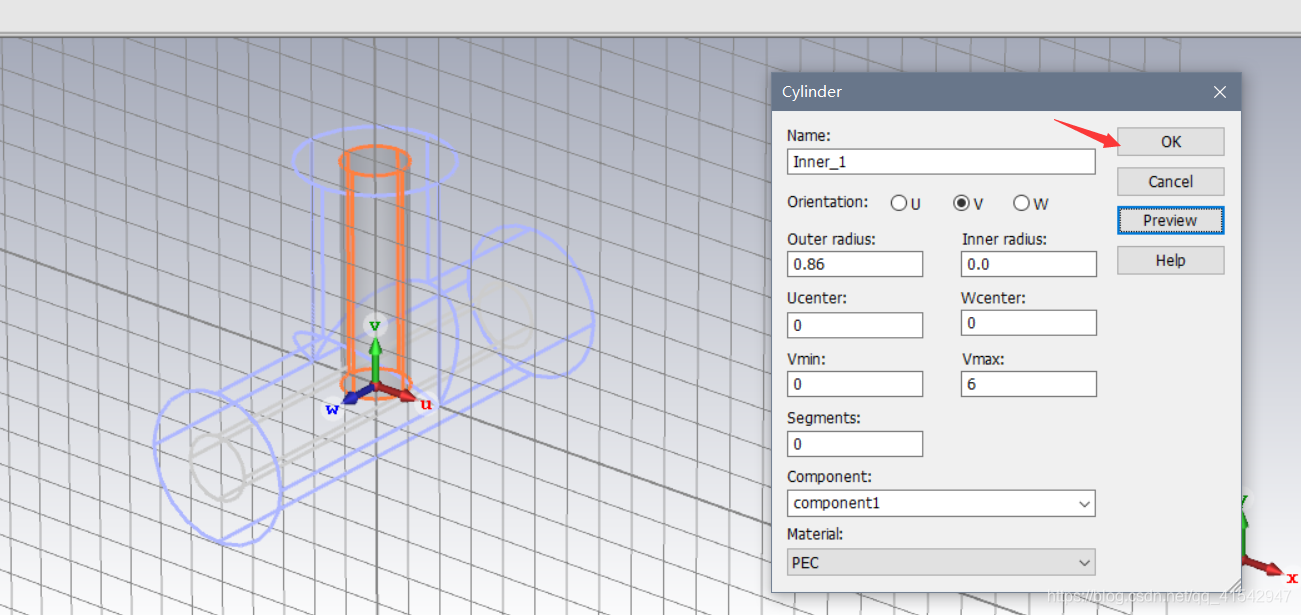1301x615 pixels.
Task: Edit the Vmin value field
Action: point(855,384)
